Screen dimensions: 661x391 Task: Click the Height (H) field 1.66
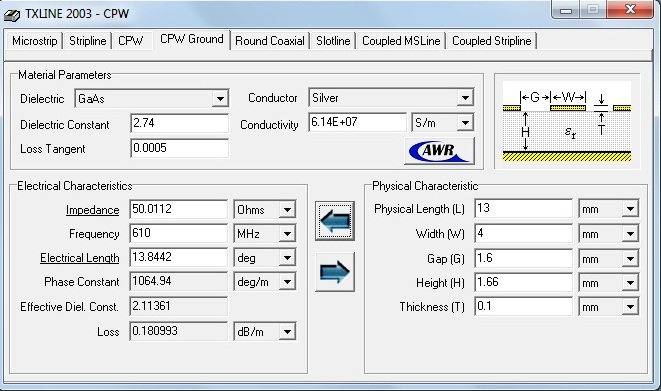pyautogui.click(x=523, y=282)
